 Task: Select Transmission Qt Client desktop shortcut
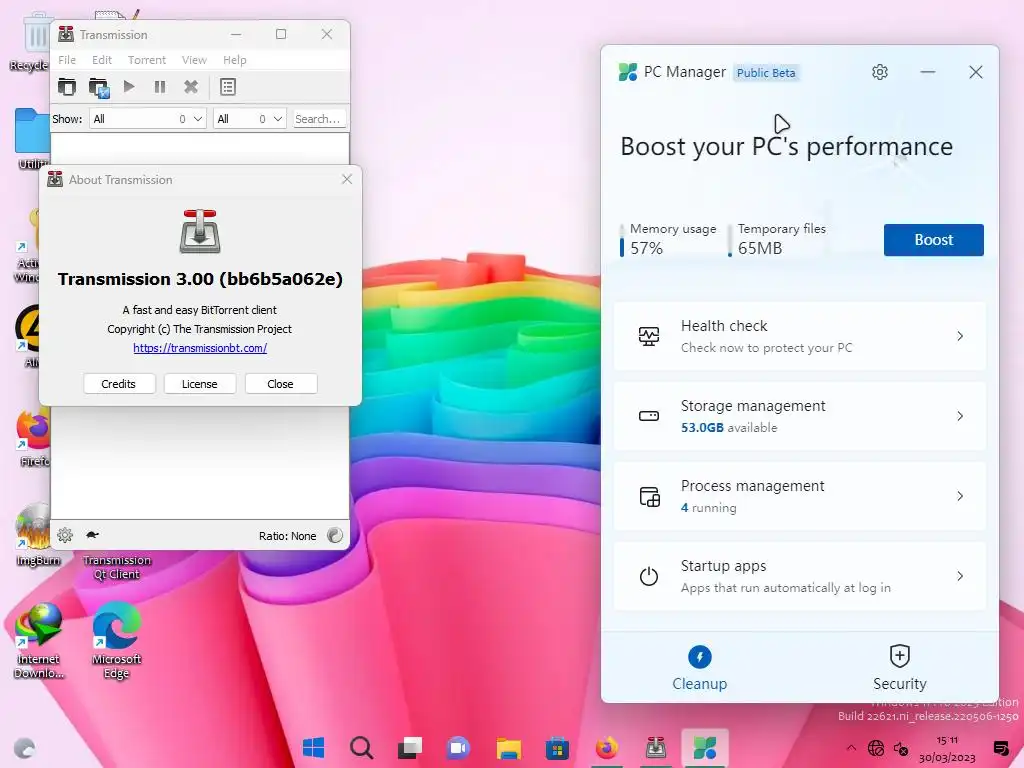(116, 566)
